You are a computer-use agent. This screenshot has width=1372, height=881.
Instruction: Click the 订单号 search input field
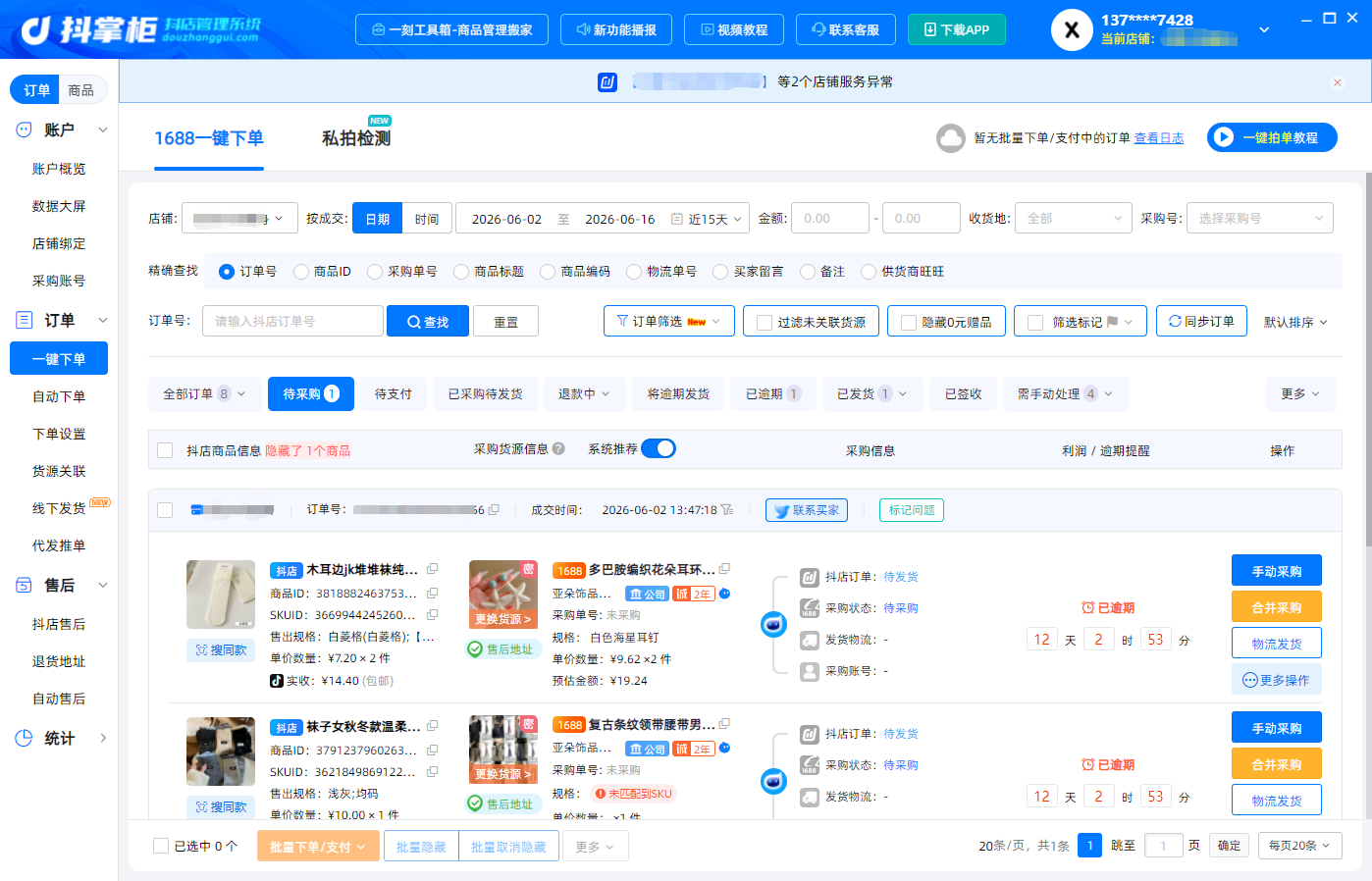tap(292, 321)
